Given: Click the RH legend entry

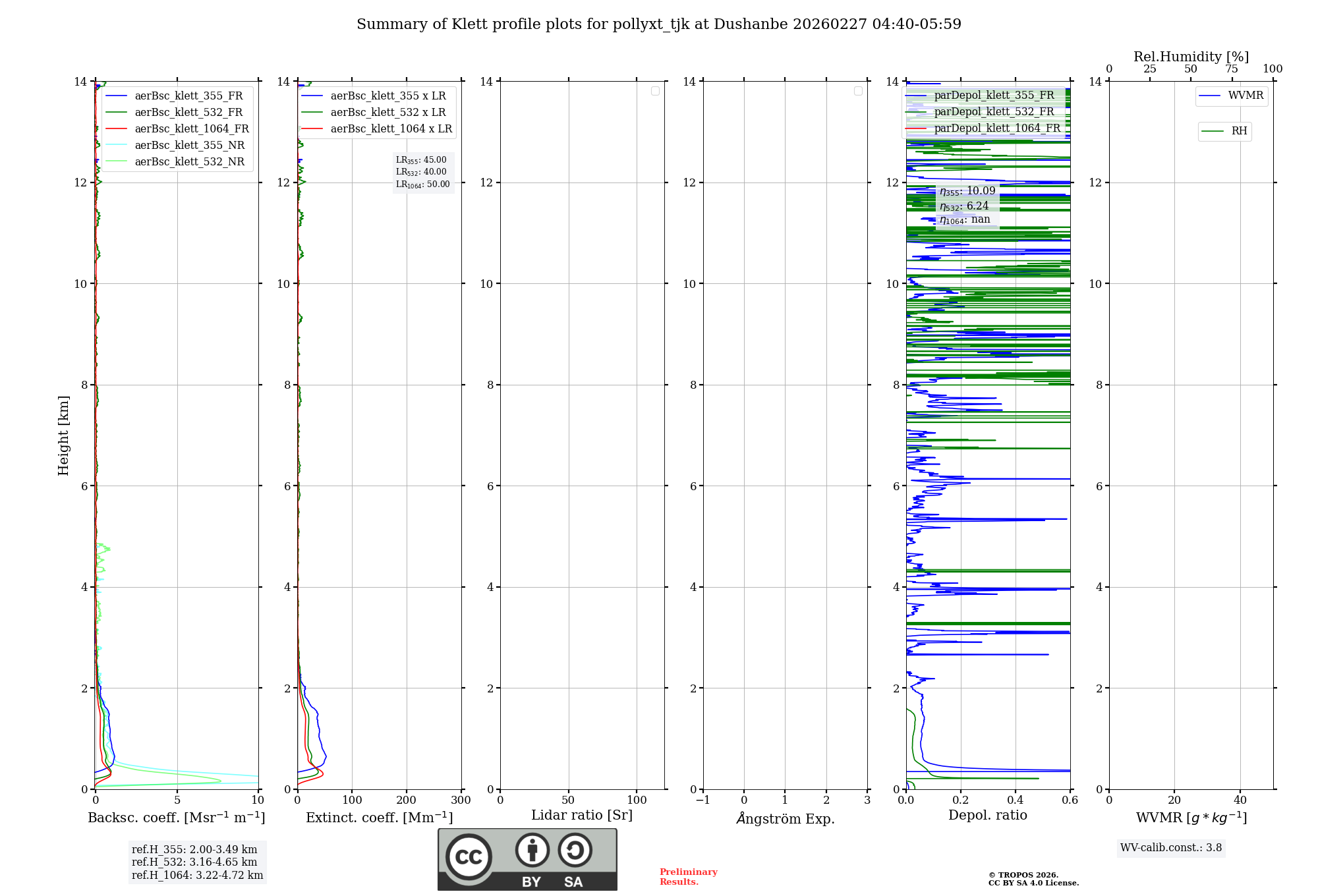Looking at the screenshot, I should point(1238,131).
